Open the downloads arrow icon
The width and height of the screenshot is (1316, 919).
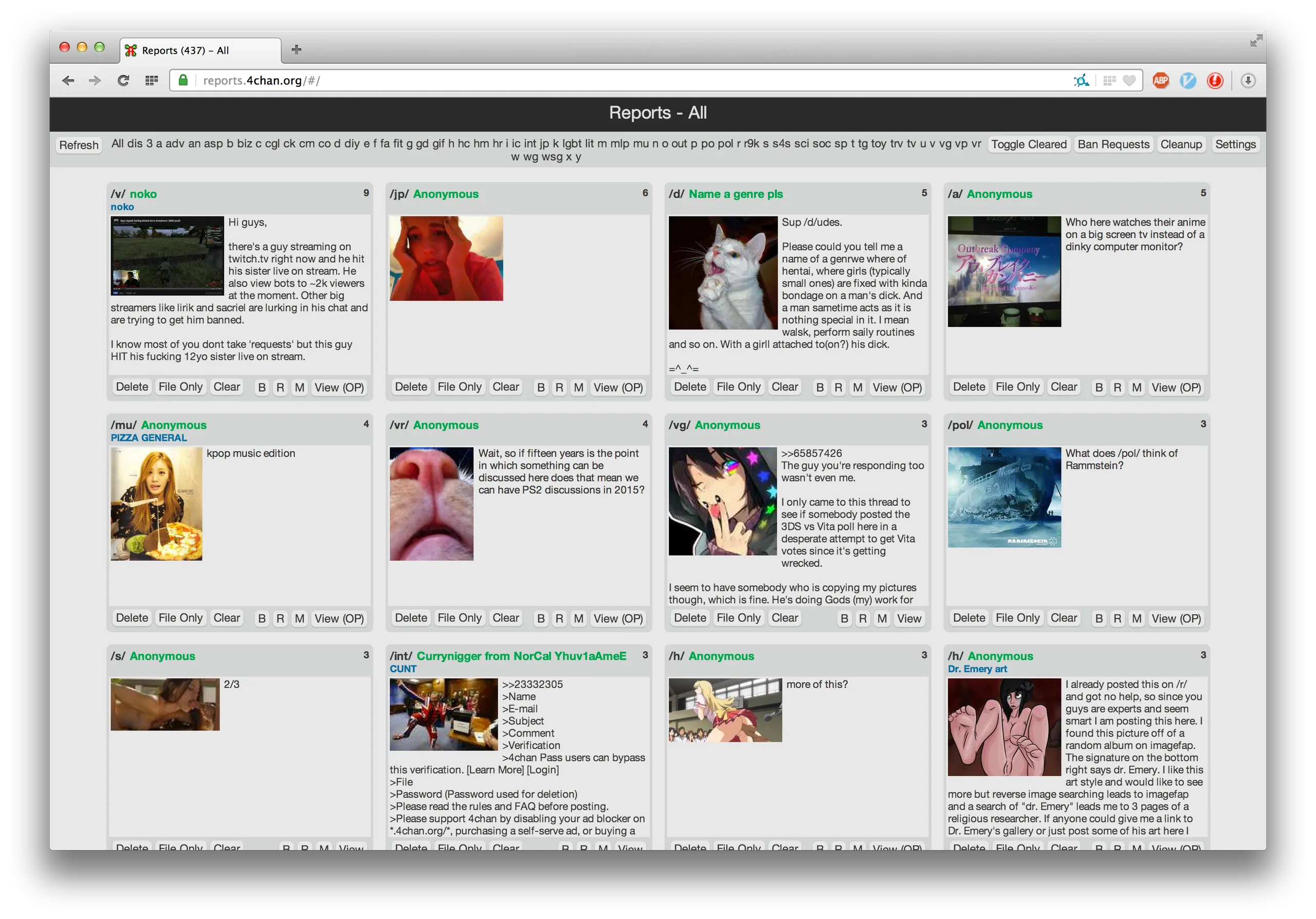(x=1247, y=81)
